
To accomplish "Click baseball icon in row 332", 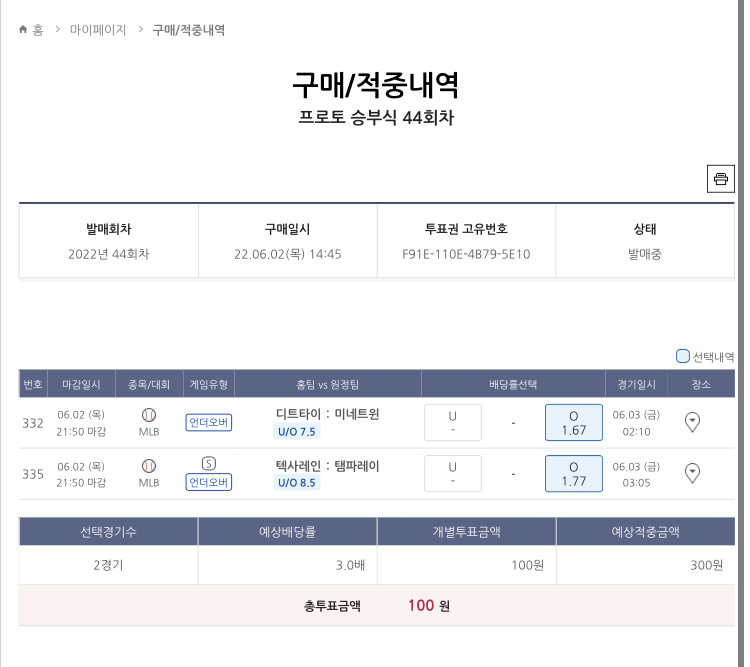I will [149, 414].
